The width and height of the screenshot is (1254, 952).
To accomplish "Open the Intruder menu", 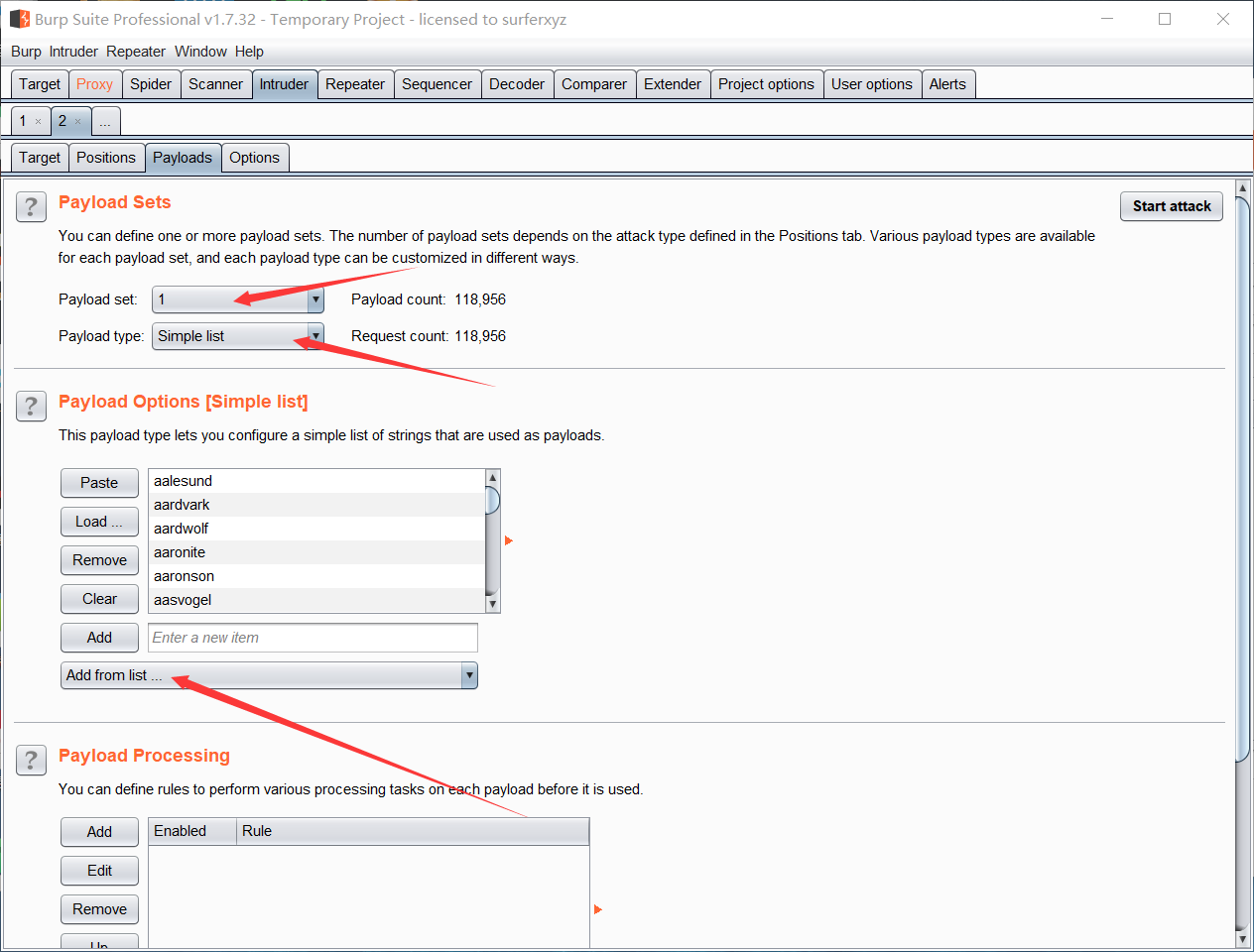I will coord(73,52).
